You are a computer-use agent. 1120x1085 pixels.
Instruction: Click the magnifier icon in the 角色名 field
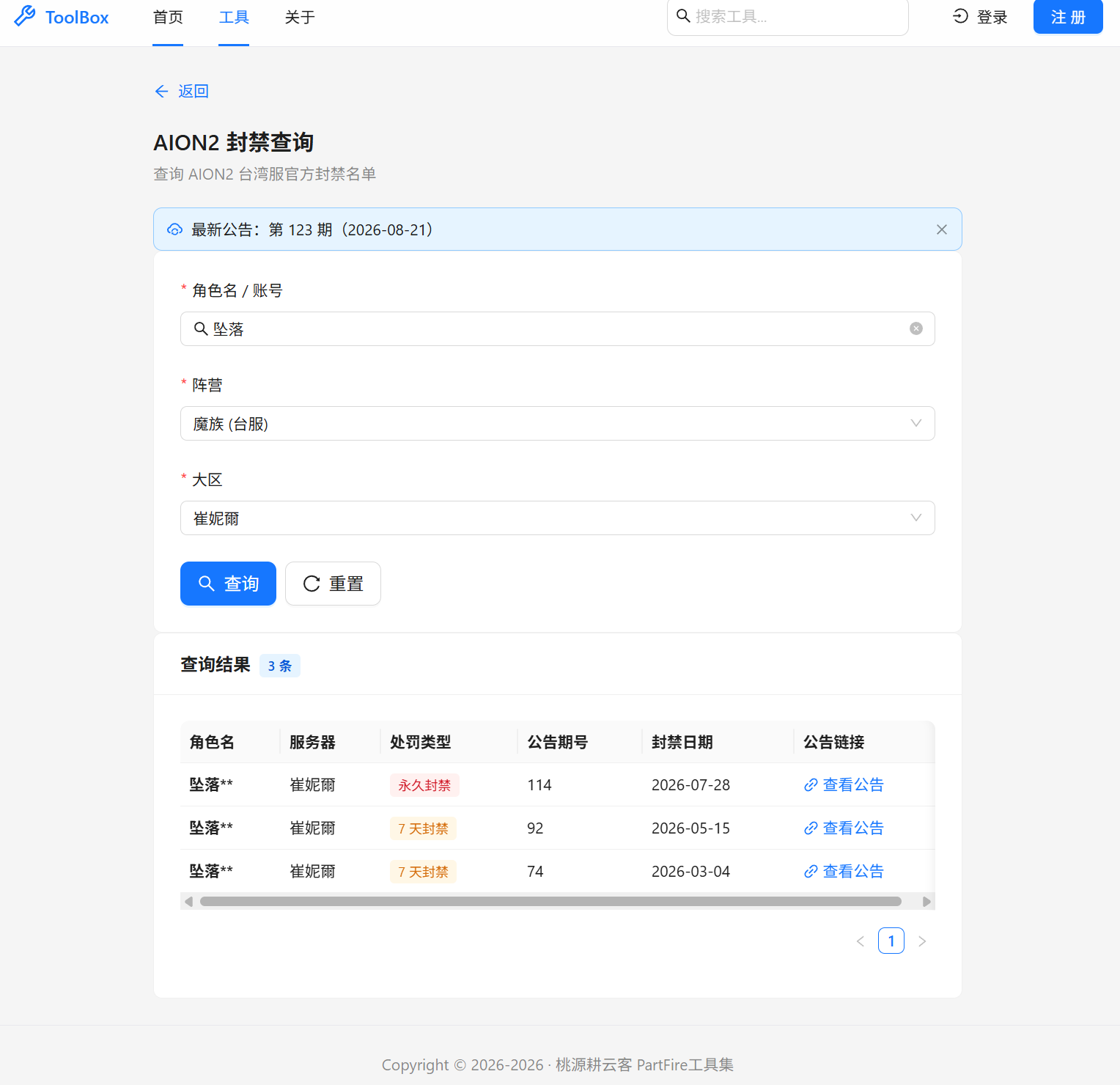pyautogui.click(x=201, y=328)
